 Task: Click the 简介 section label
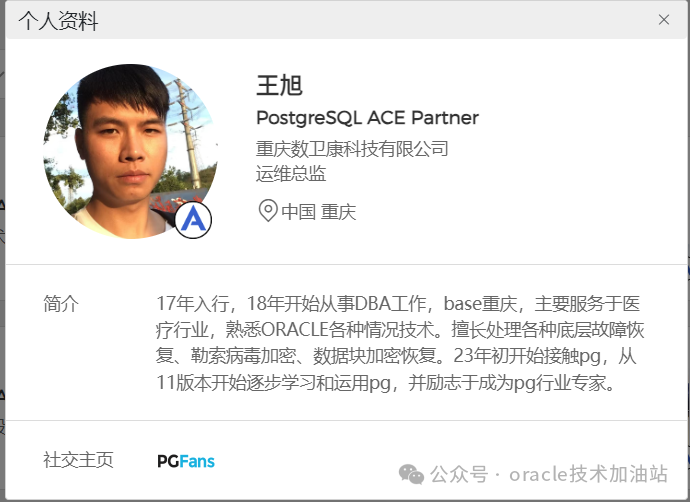pyautogui.click(x=61, y=304)
